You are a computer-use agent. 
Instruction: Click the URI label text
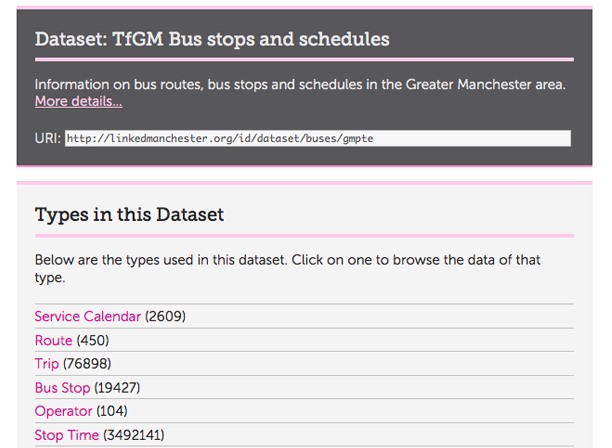click(47, 138)
